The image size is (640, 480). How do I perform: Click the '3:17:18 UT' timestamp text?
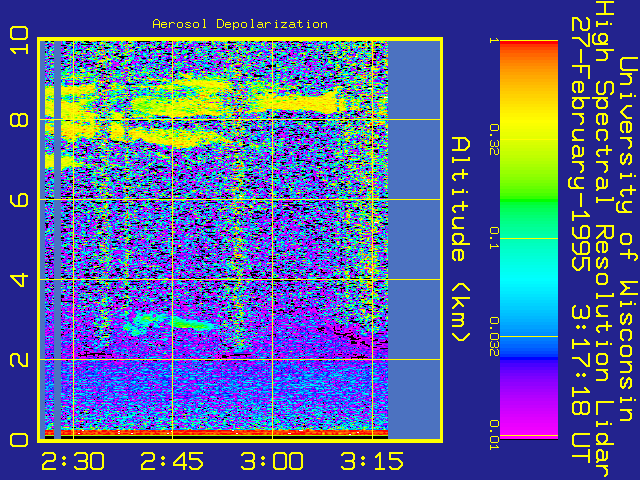[580, 384]
